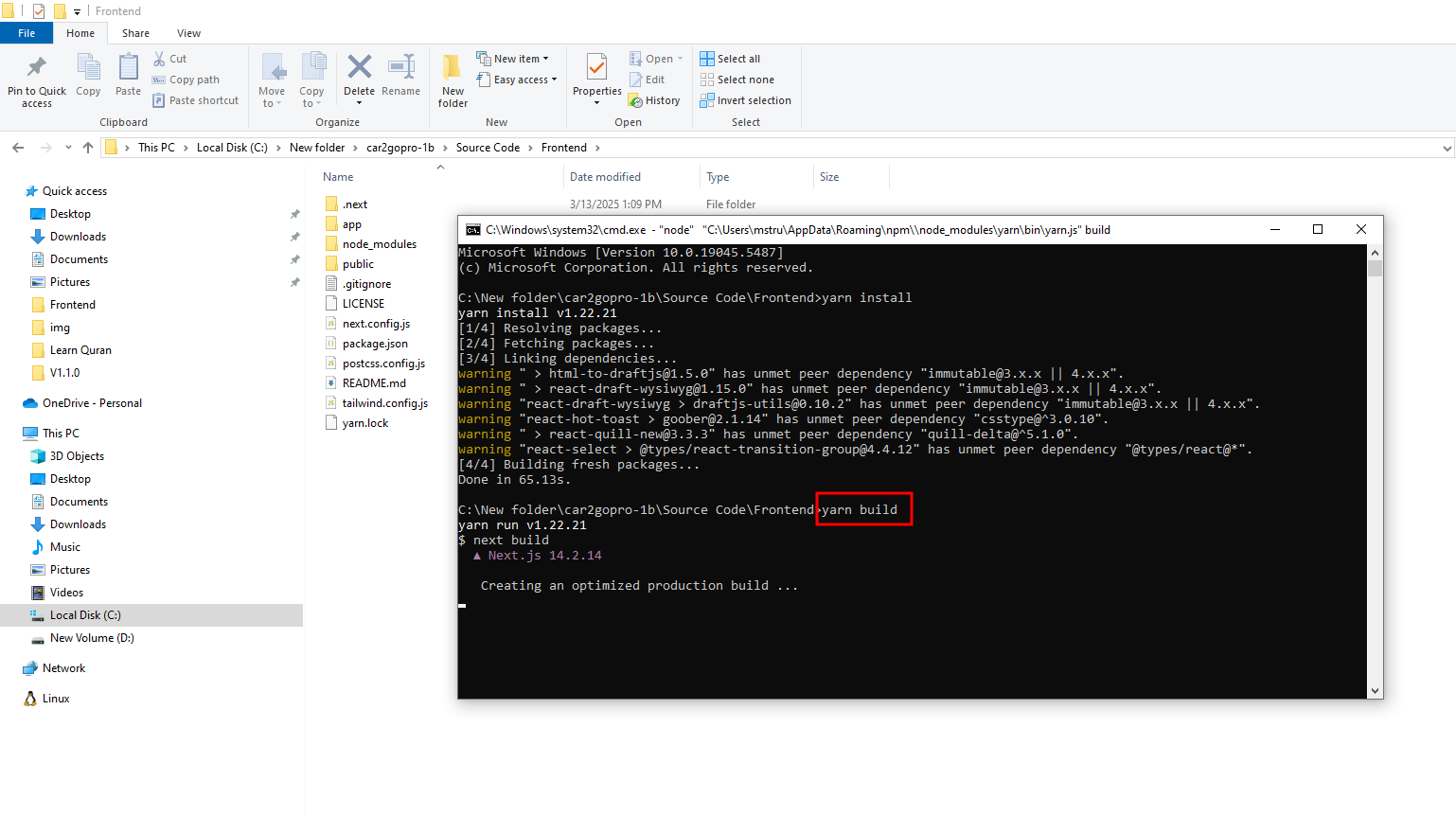Image resolution: width=1456 pixels, height=816 pixels.
Task: Click the Rename ribbon icon
Action: [401, 66]
